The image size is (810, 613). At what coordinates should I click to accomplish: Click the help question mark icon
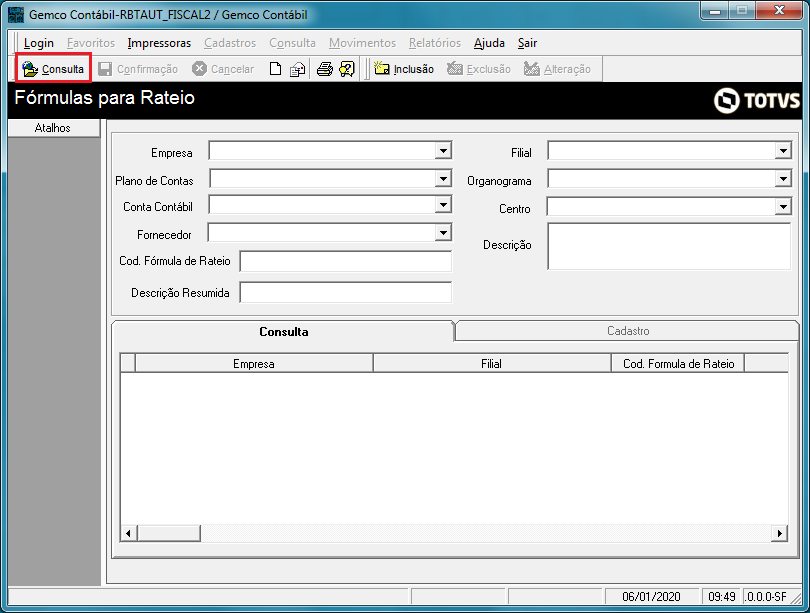point(347,69)
